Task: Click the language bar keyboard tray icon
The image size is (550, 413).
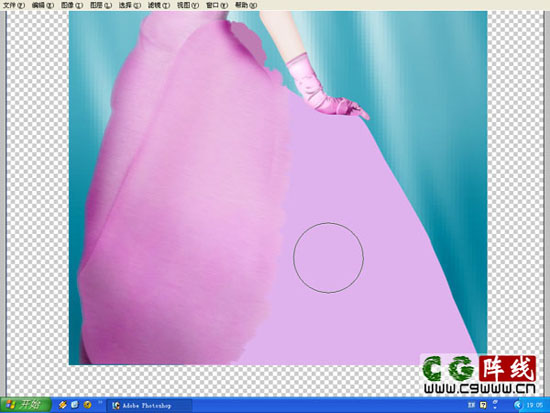Action: click(471, 405)
